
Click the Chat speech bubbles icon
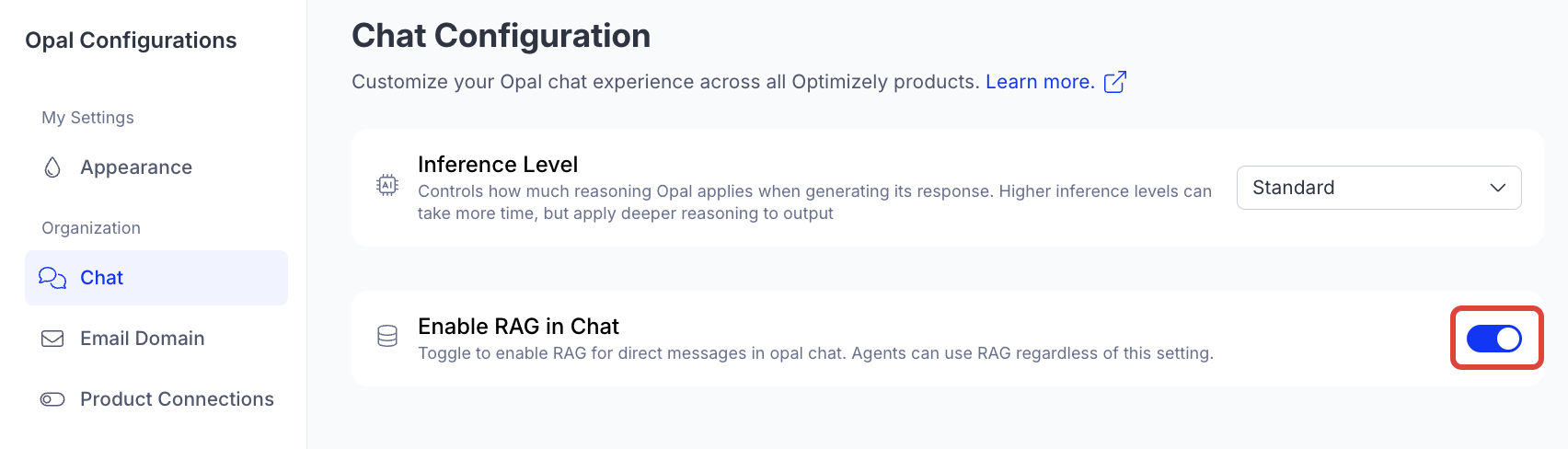52,278
